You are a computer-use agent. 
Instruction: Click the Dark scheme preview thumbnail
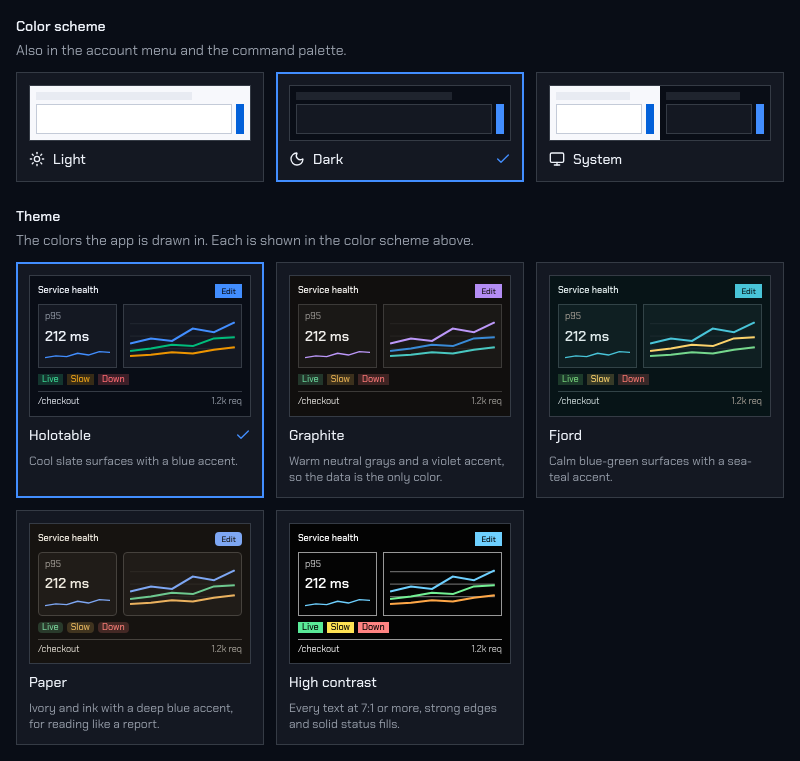click(x=400, y=113)
